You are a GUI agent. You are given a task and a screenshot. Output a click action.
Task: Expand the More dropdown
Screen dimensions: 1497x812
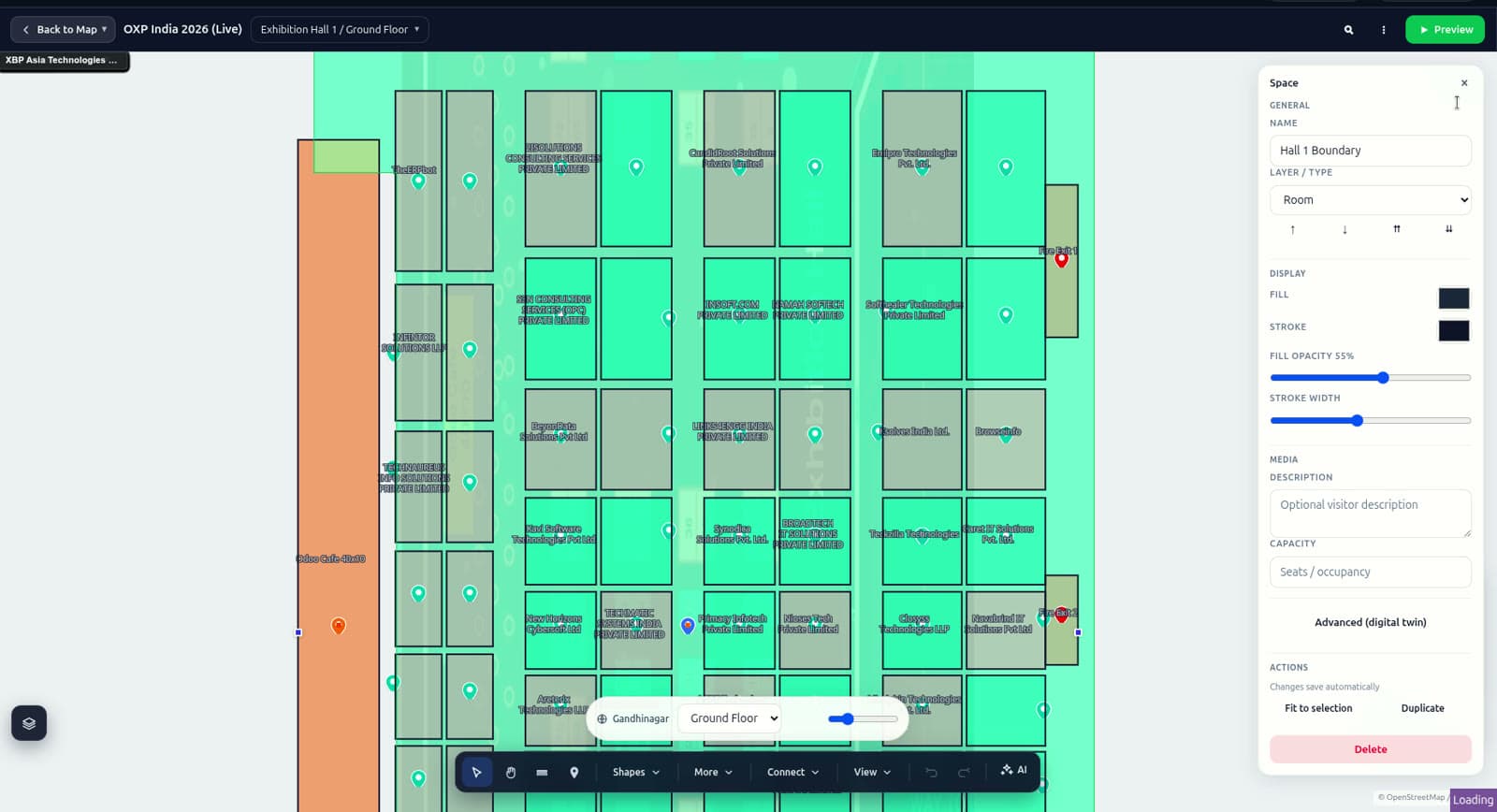pyautogui.click(x=713, y=772)
